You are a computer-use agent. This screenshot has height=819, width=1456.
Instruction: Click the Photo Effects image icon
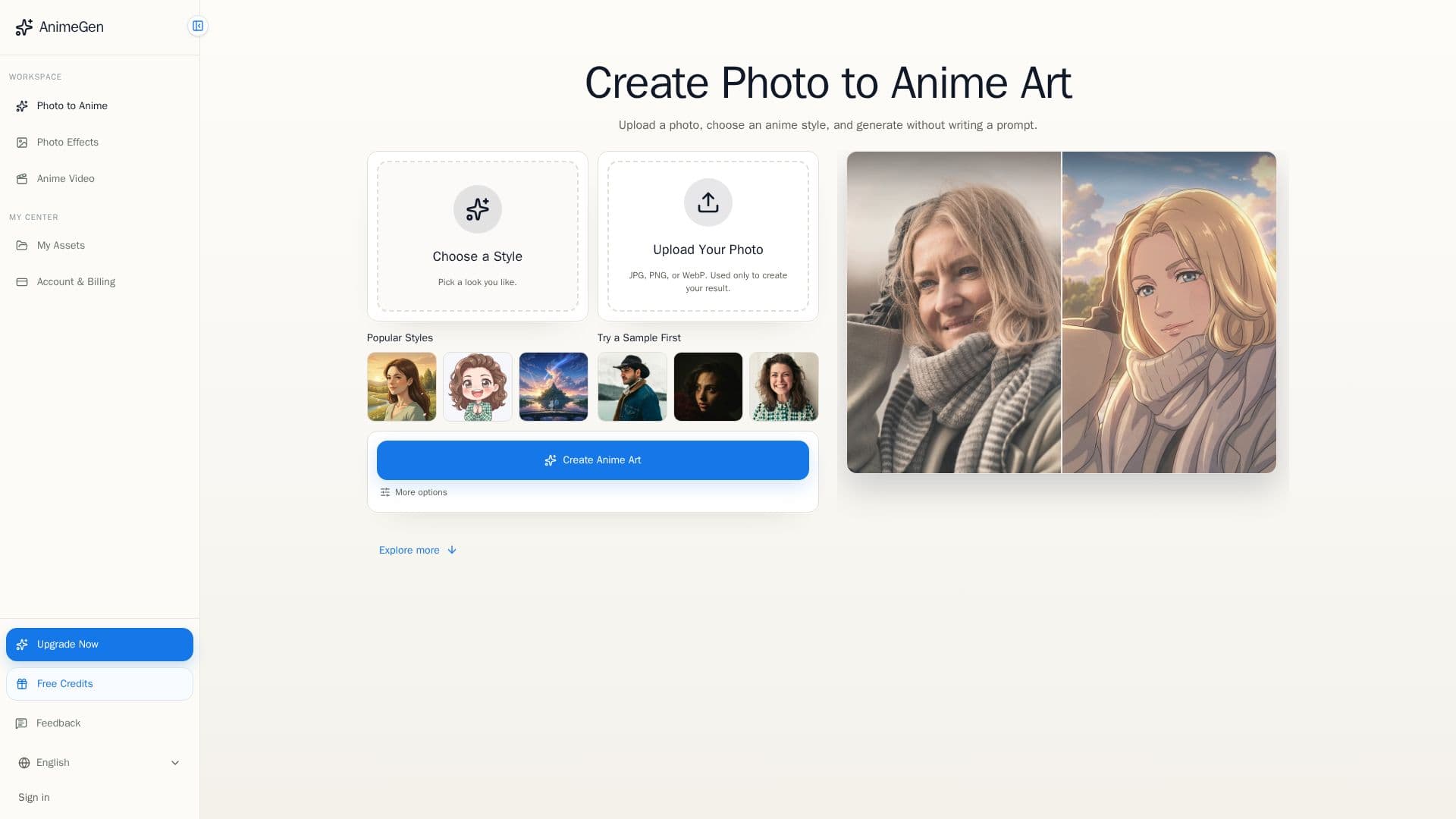click(22, 143)
